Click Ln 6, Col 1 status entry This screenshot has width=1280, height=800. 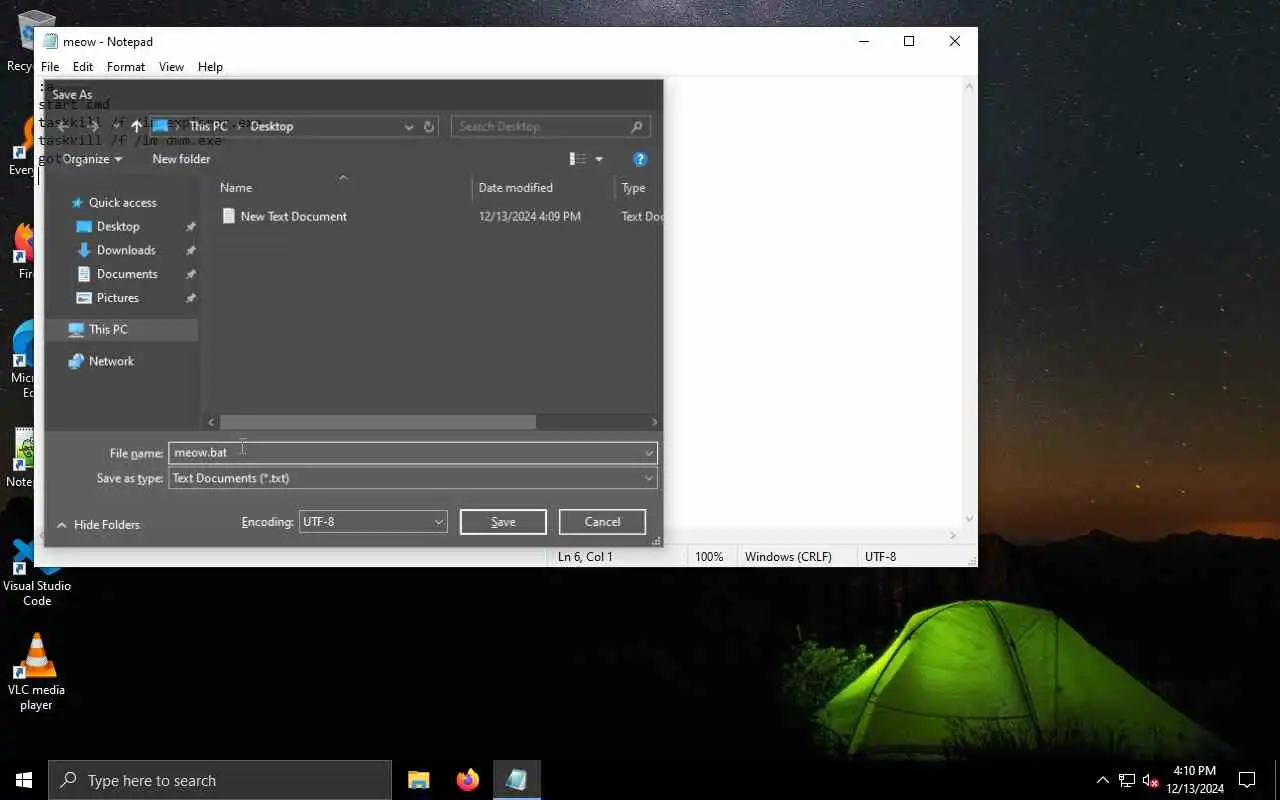[x=585, y=557]
